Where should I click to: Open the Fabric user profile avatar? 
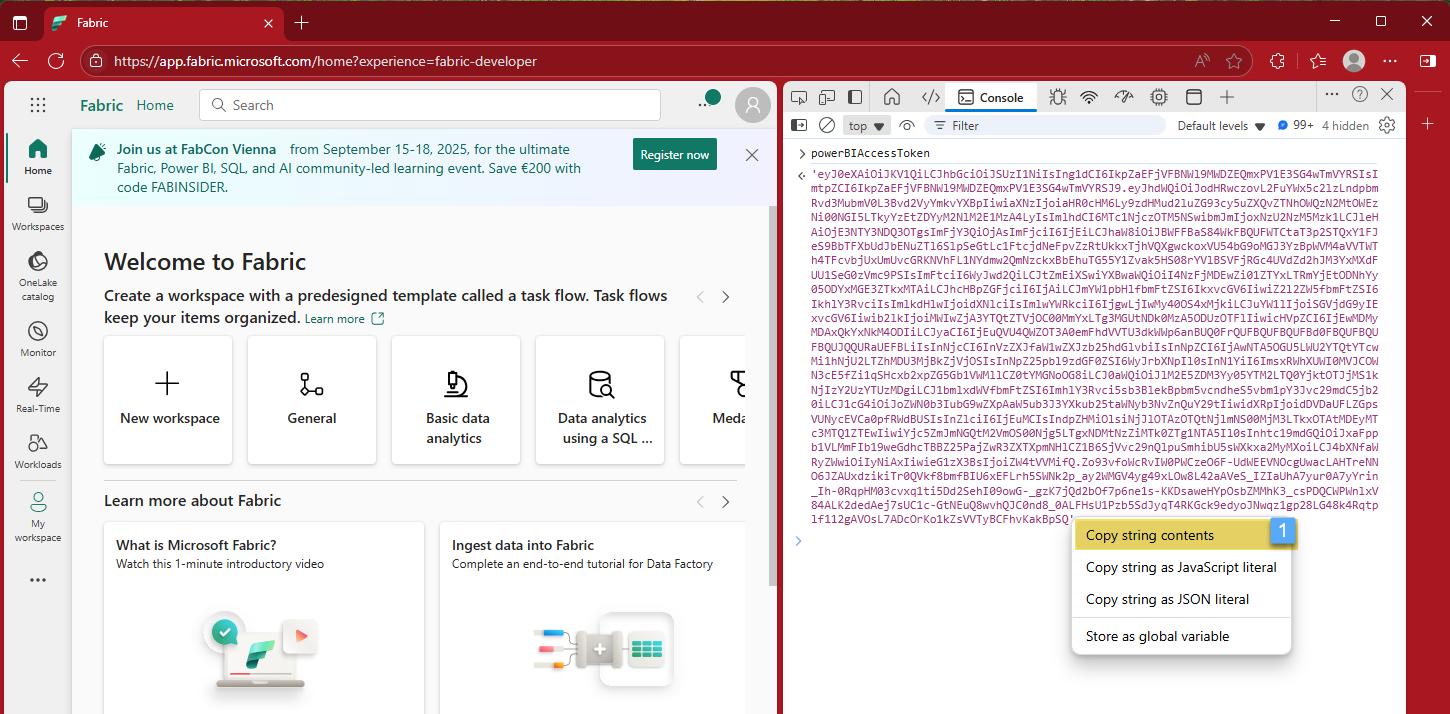752,105
